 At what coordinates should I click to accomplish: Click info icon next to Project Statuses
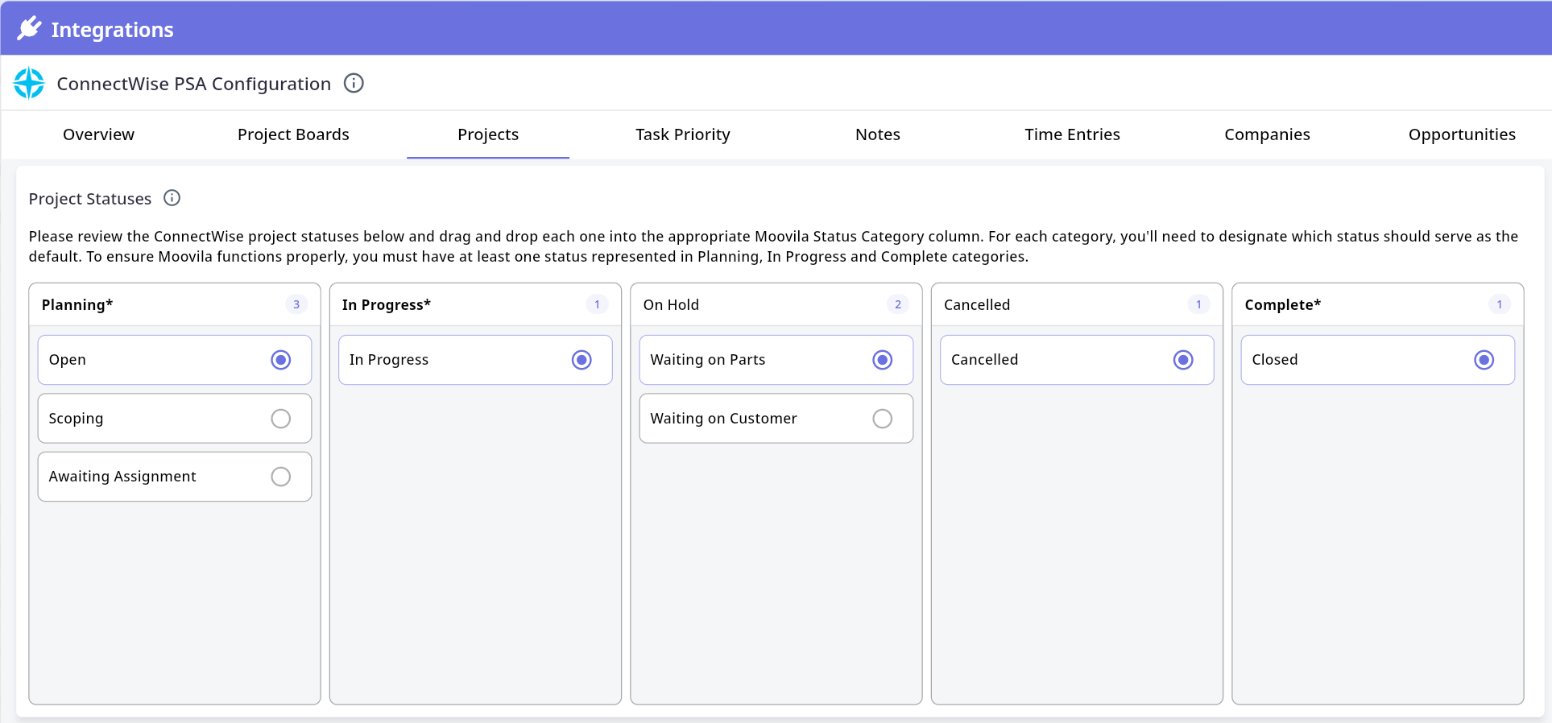(172, 198)
